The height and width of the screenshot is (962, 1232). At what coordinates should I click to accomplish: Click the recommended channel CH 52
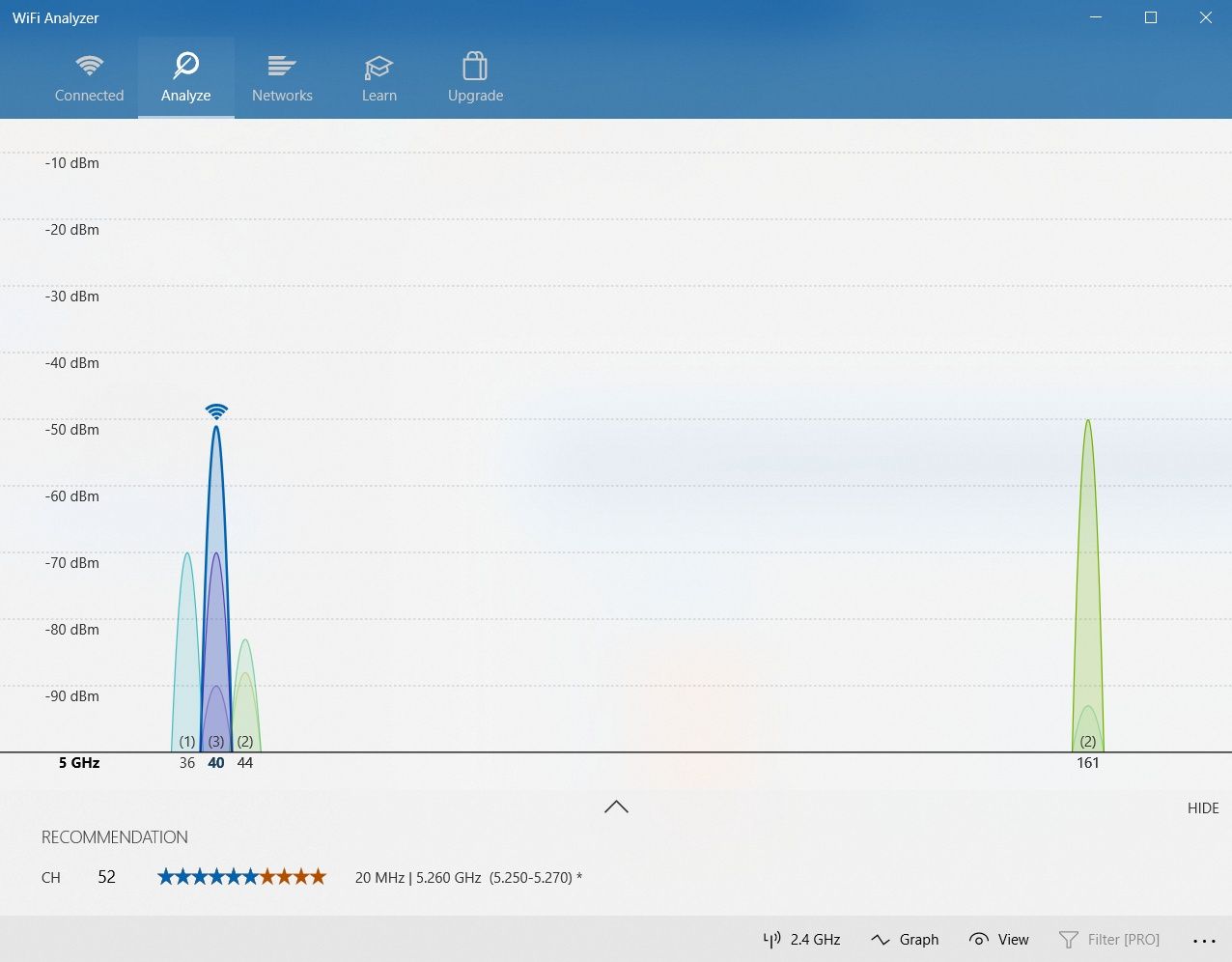106,877
